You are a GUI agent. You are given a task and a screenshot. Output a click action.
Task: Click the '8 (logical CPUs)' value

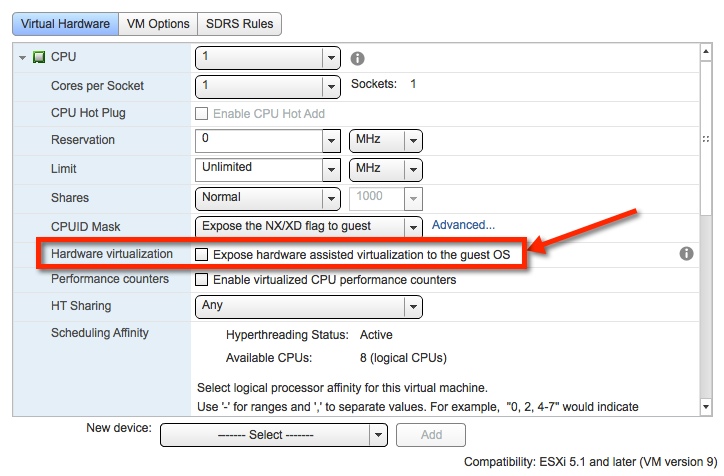403,358
